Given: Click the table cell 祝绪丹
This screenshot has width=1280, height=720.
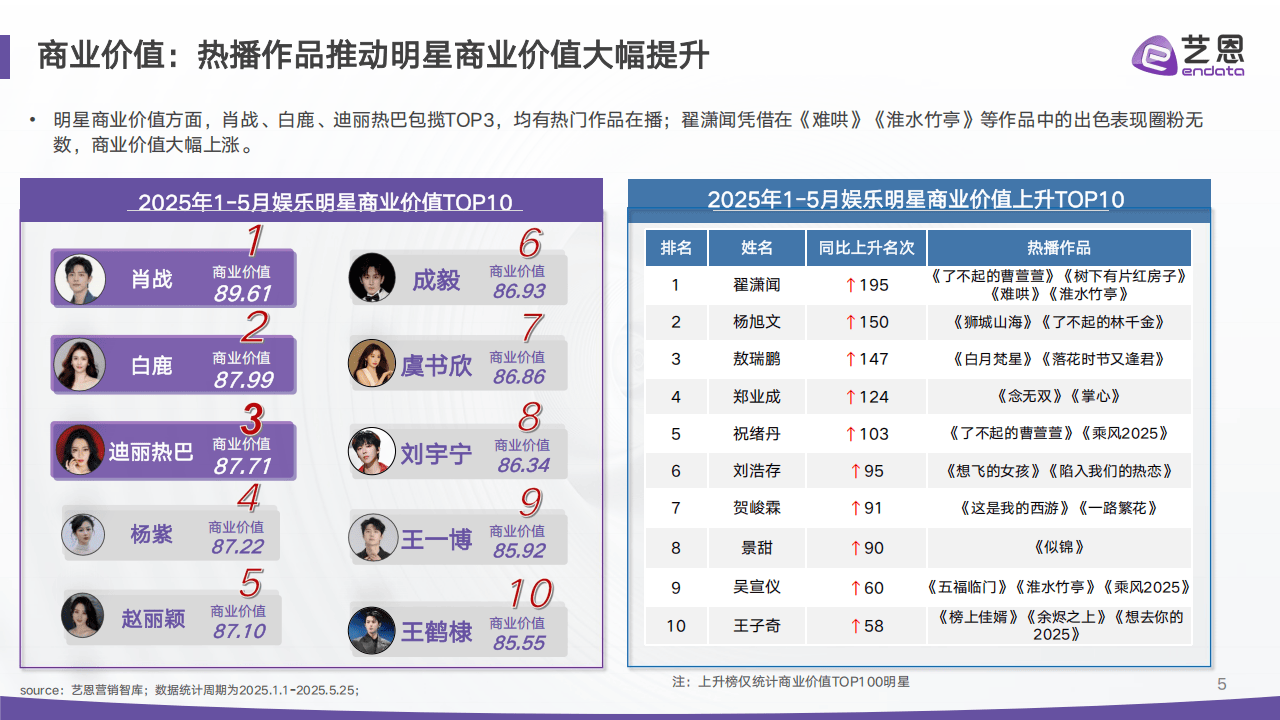Looking at the screenshot, I should tap(757, 434).
